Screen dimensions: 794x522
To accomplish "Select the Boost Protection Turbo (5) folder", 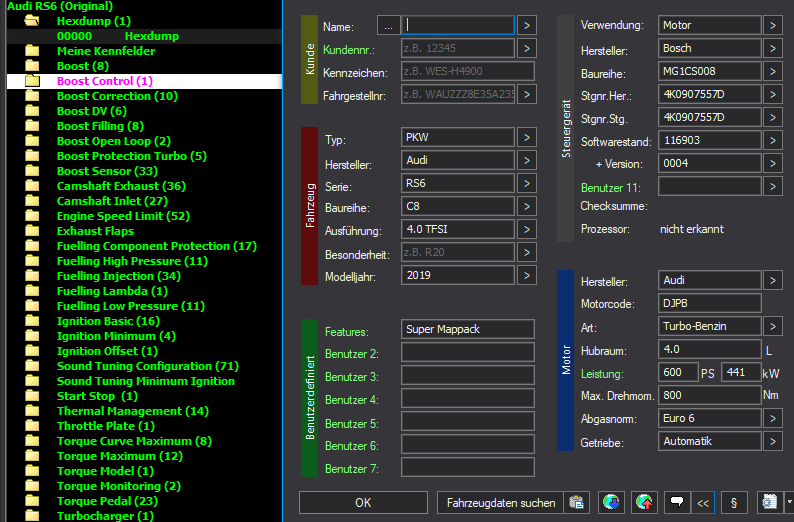I will click(132, 156).
